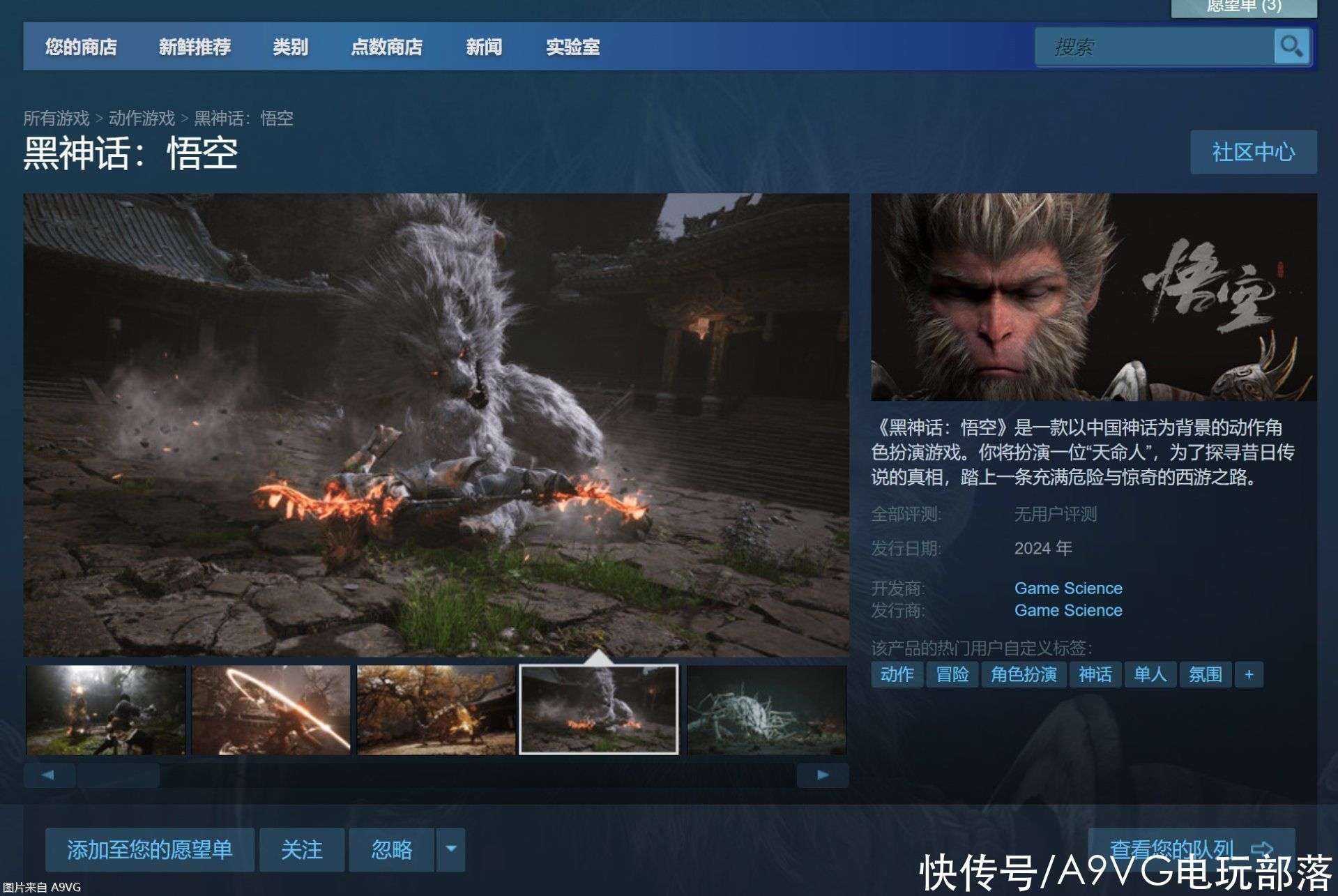Click the 2024 年 release date text
This screenshot has width=1338, height=896.
click(1043, 548)
